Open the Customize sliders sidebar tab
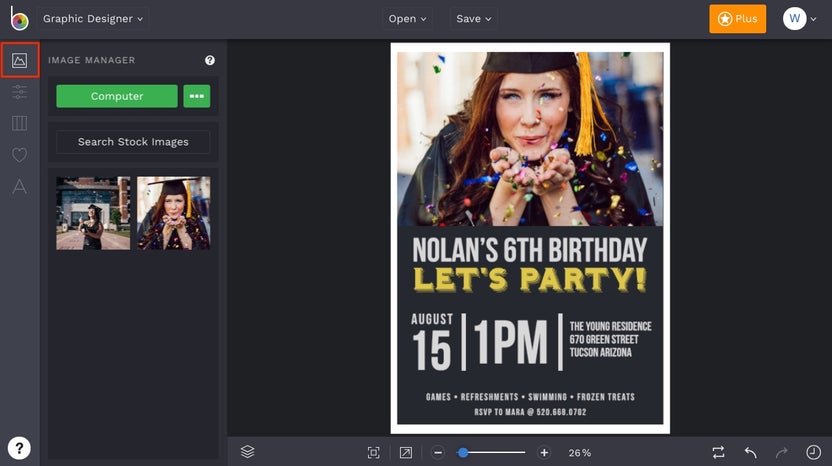 [20, 92]
